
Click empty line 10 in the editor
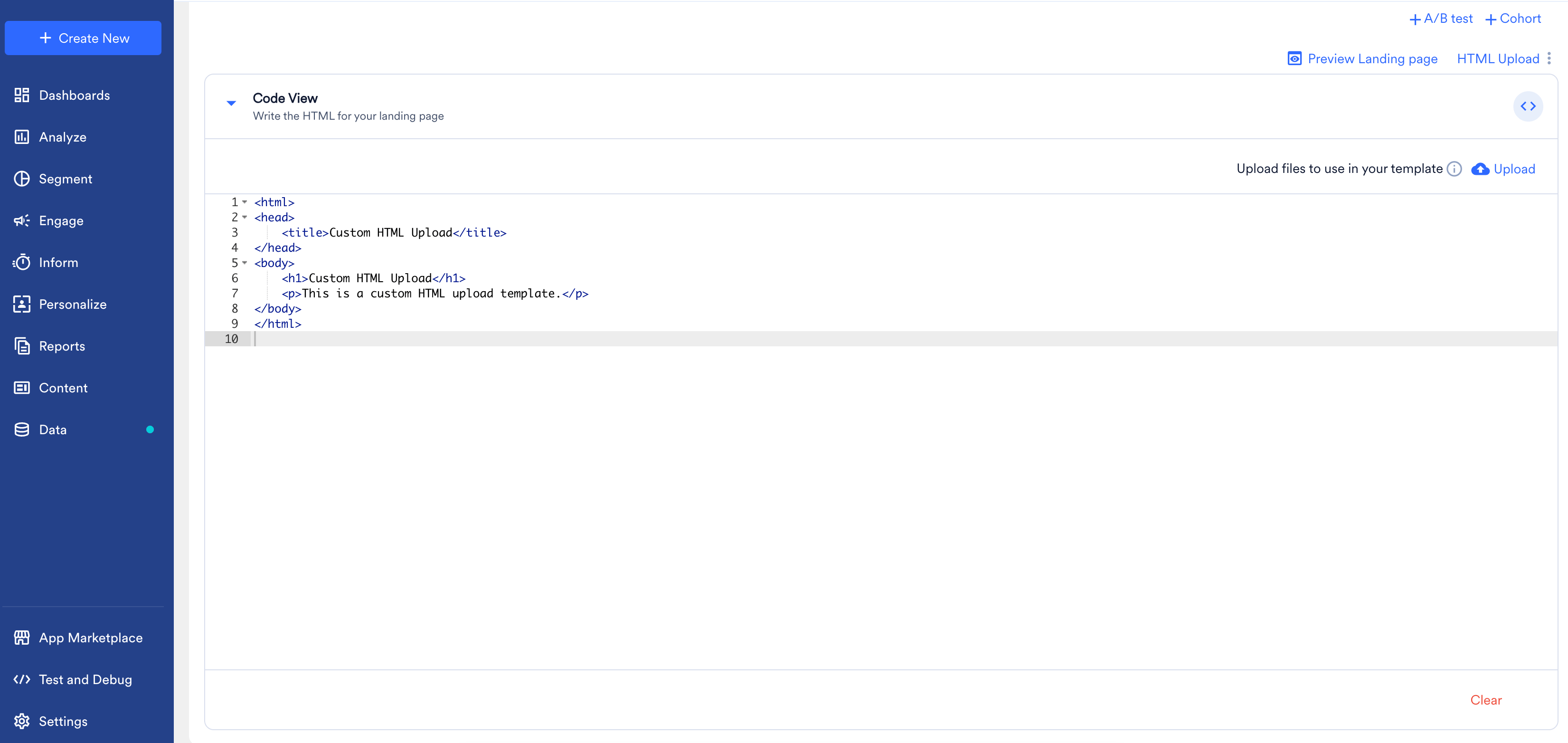pyautogui.click(x=905, y=339)
